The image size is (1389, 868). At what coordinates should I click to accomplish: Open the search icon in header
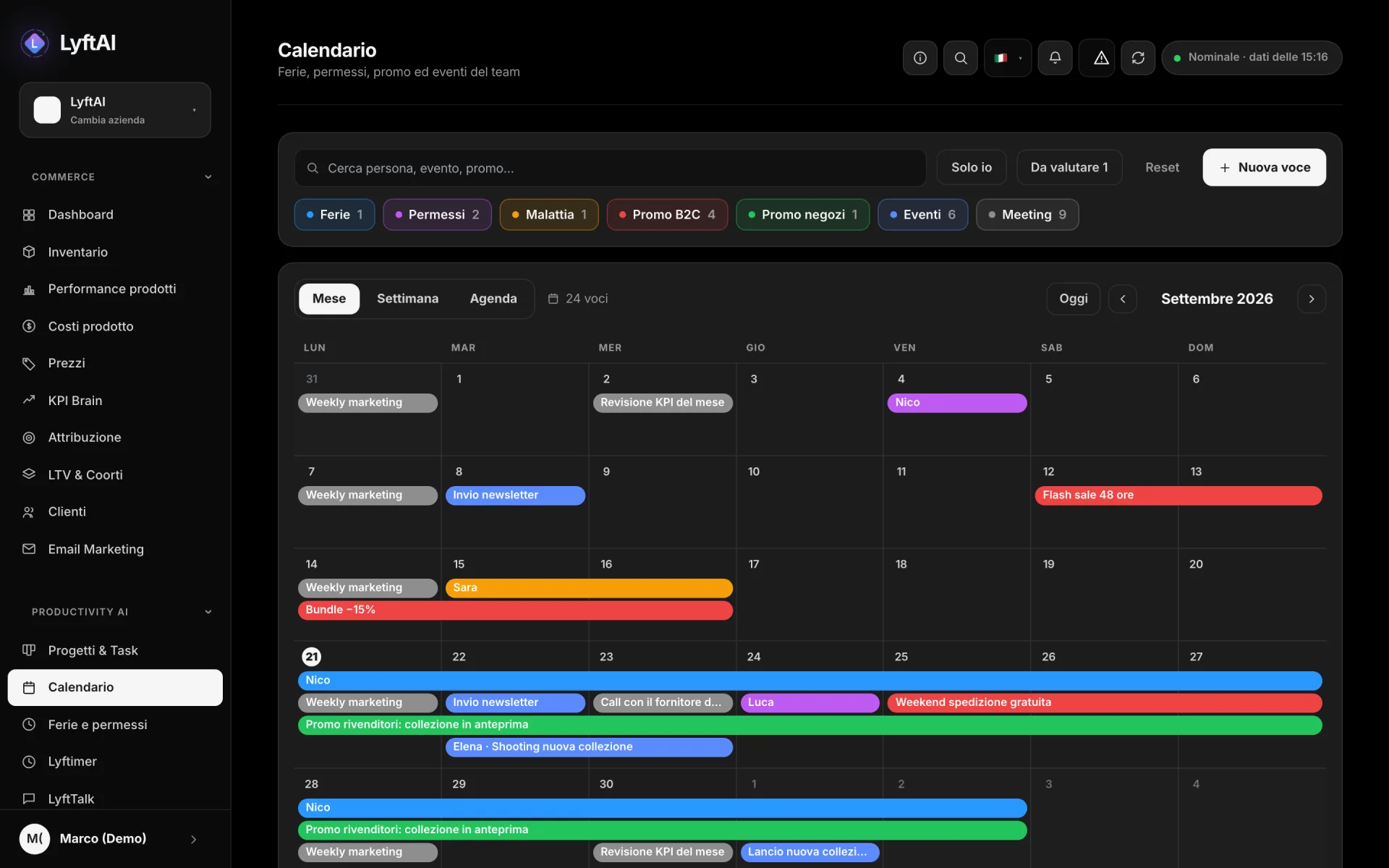pyautogui.click(x=960, y=58)
